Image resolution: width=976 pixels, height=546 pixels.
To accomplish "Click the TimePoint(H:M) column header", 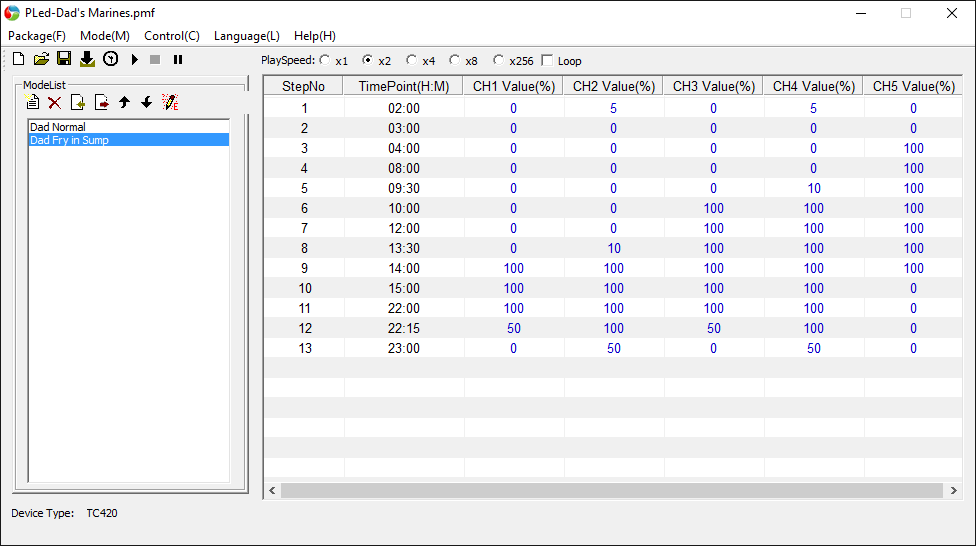I will (403, 87).
